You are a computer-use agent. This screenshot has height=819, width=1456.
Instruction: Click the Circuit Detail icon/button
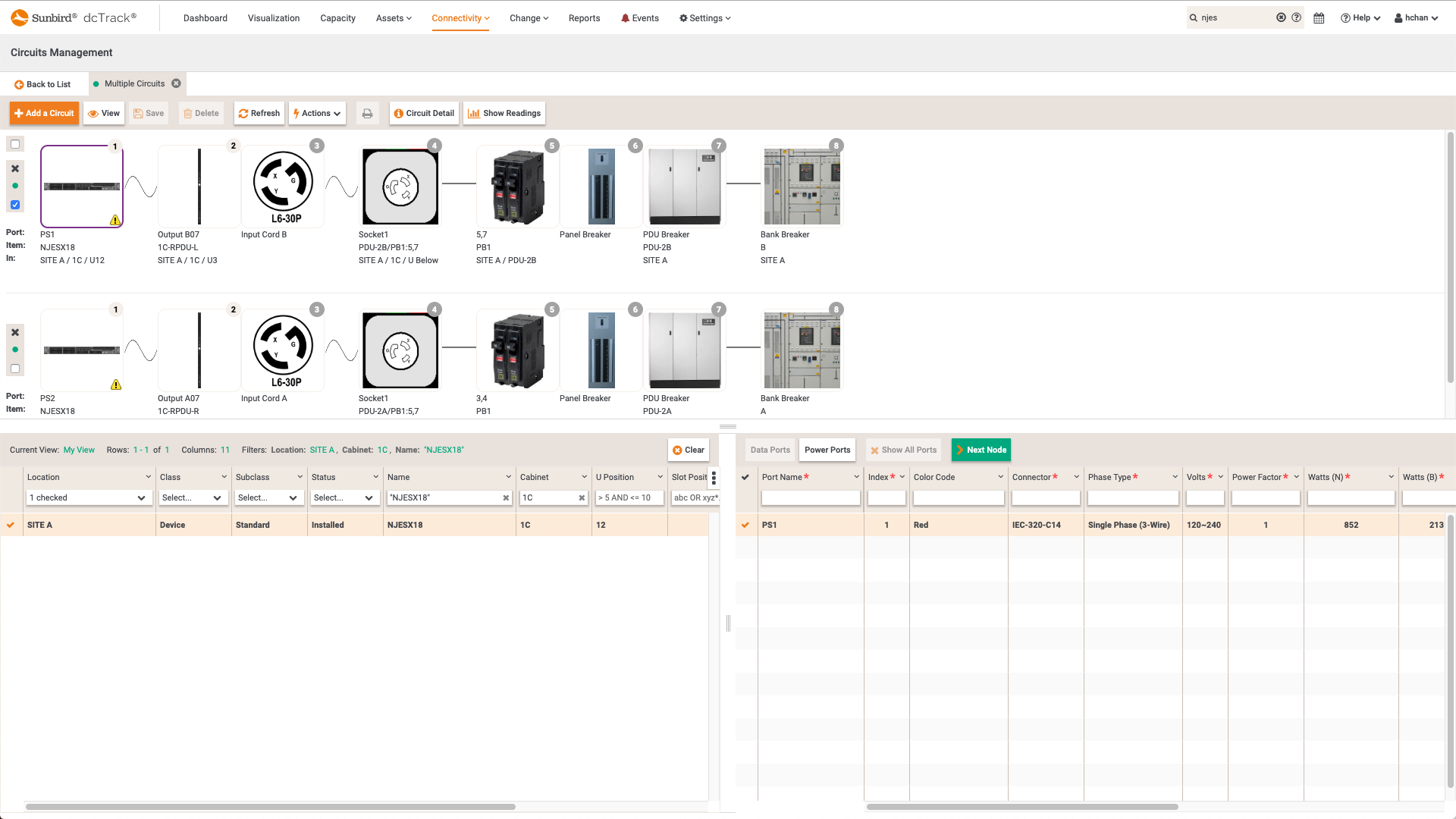coord(424,113)
